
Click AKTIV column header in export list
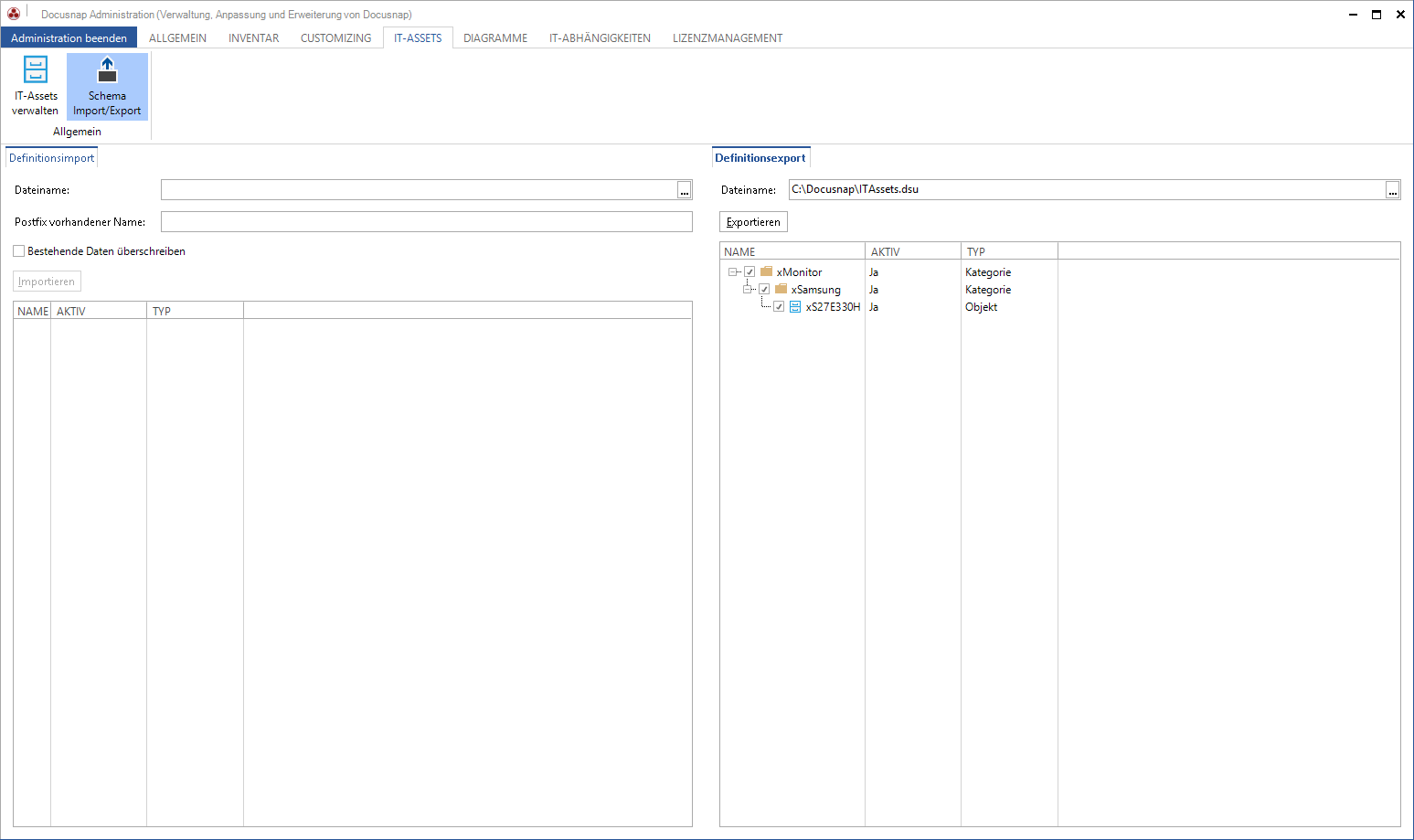click(x=913, y=251)
